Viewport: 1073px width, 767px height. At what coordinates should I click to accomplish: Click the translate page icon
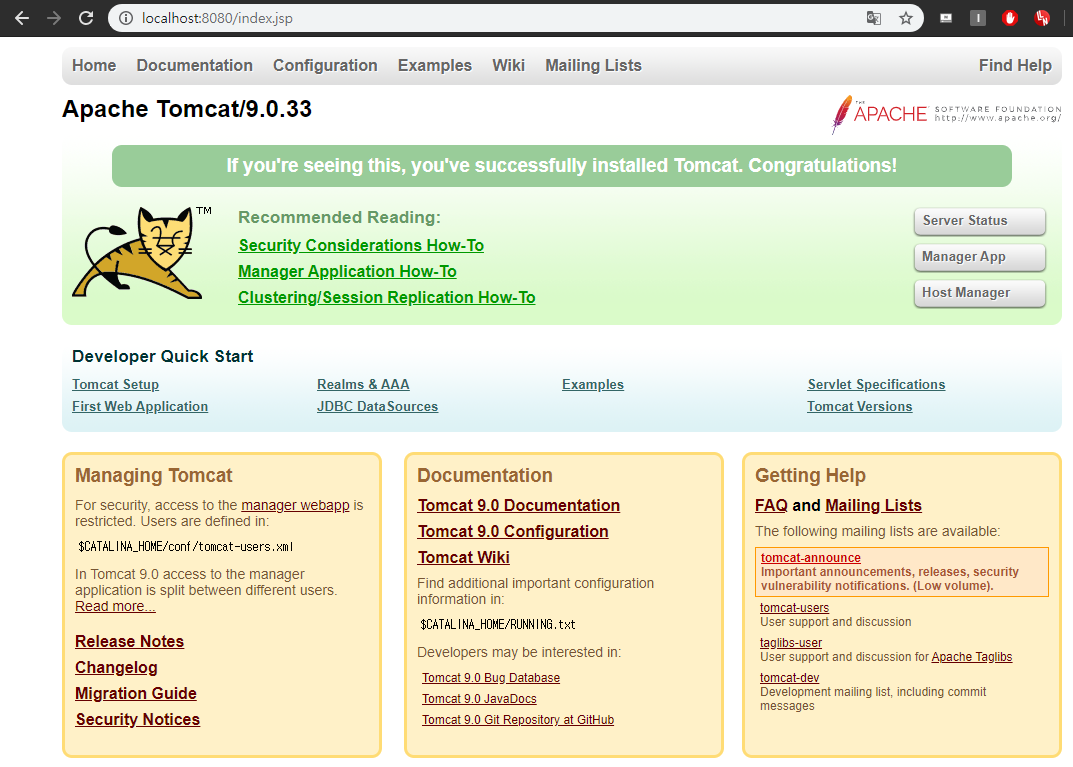point(874,18)
